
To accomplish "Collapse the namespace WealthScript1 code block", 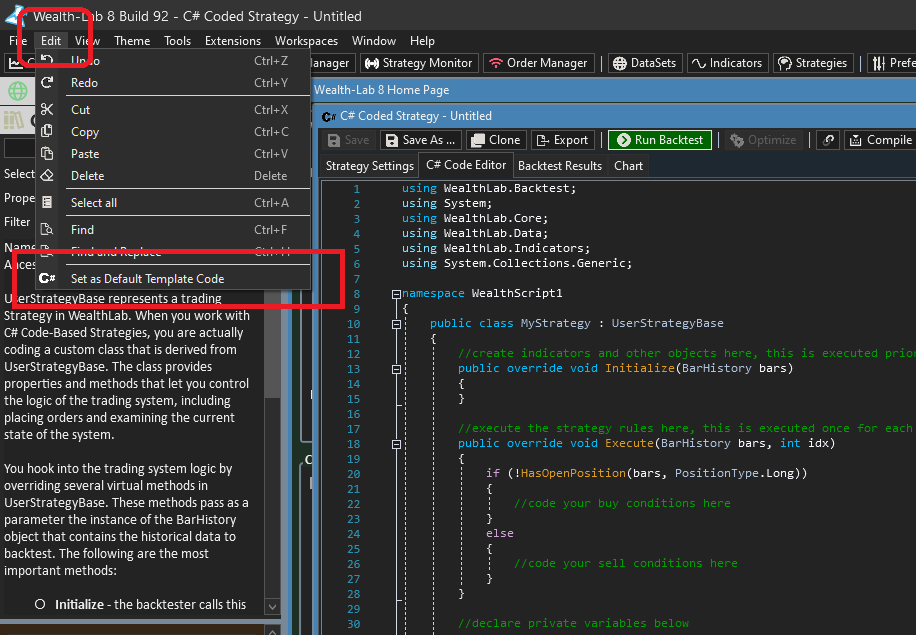I will pos(396,294).
